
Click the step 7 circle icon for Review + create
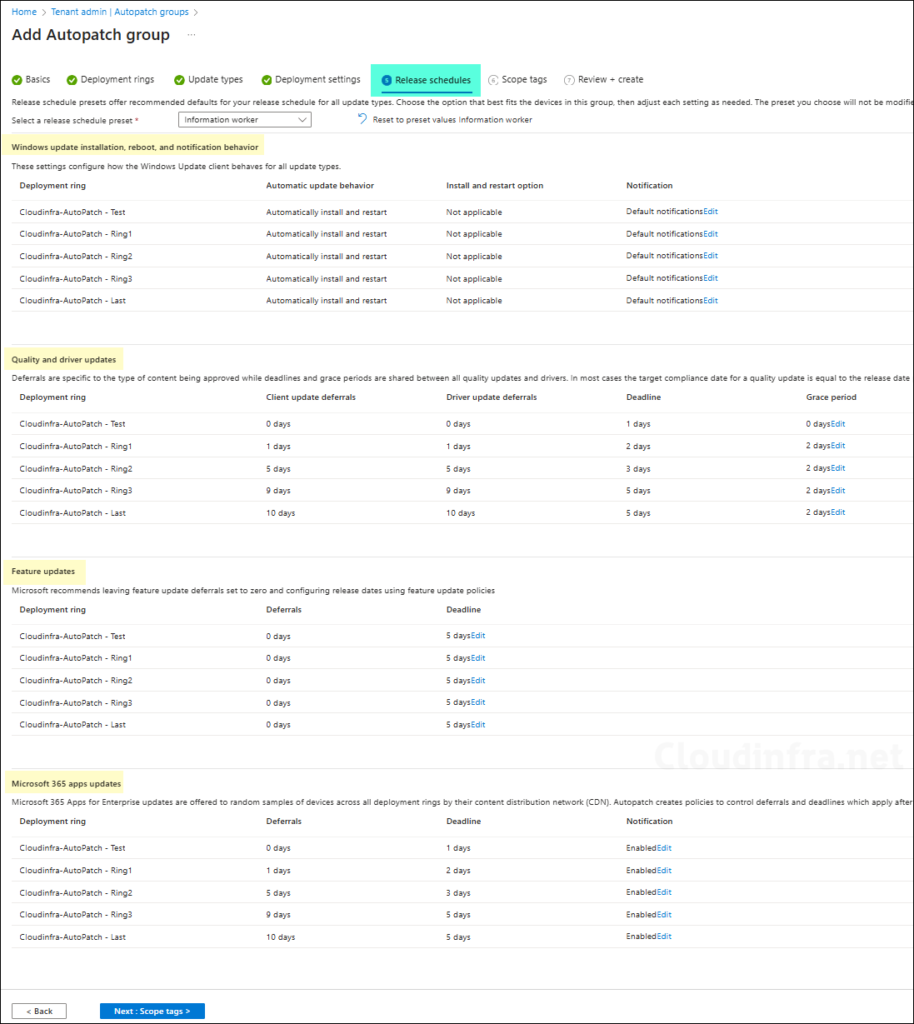tap(569, 80)
